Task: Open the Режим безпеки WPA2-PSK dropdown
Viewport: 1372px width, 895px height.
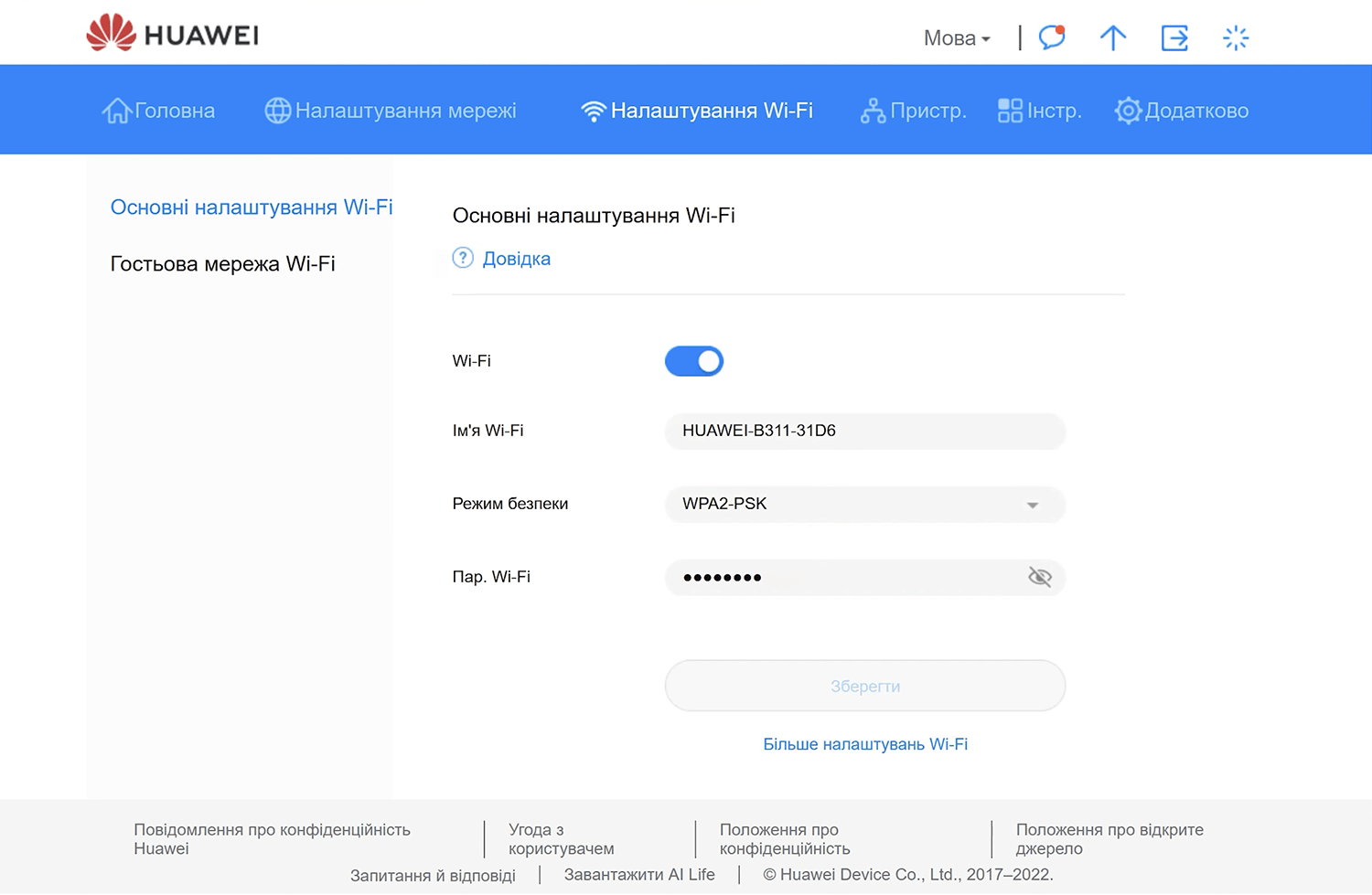Action: [864, 505]
